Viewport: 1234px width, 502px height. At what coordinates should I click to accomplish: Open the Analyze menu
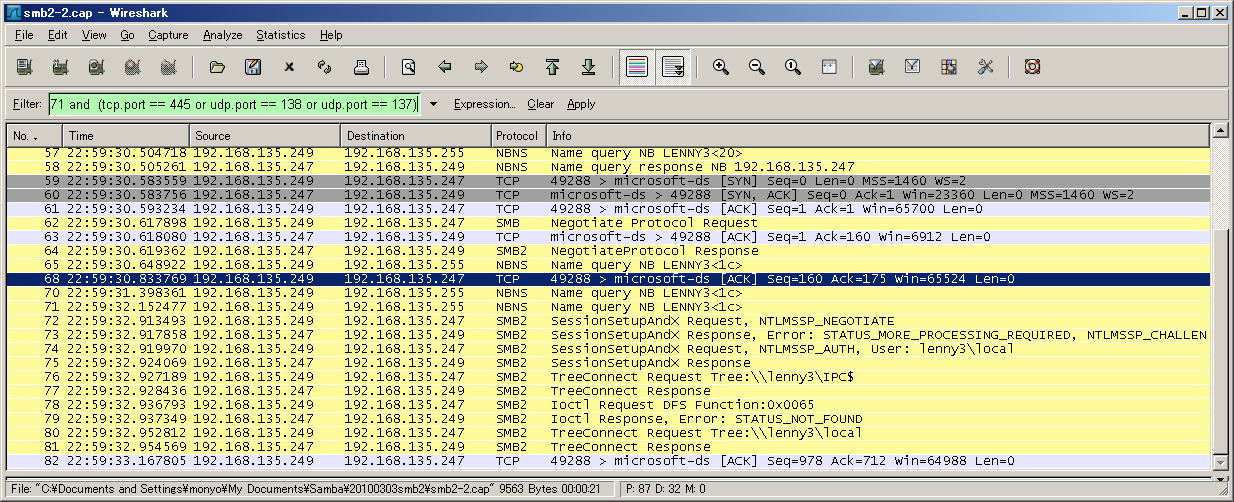tap(222, 35)
